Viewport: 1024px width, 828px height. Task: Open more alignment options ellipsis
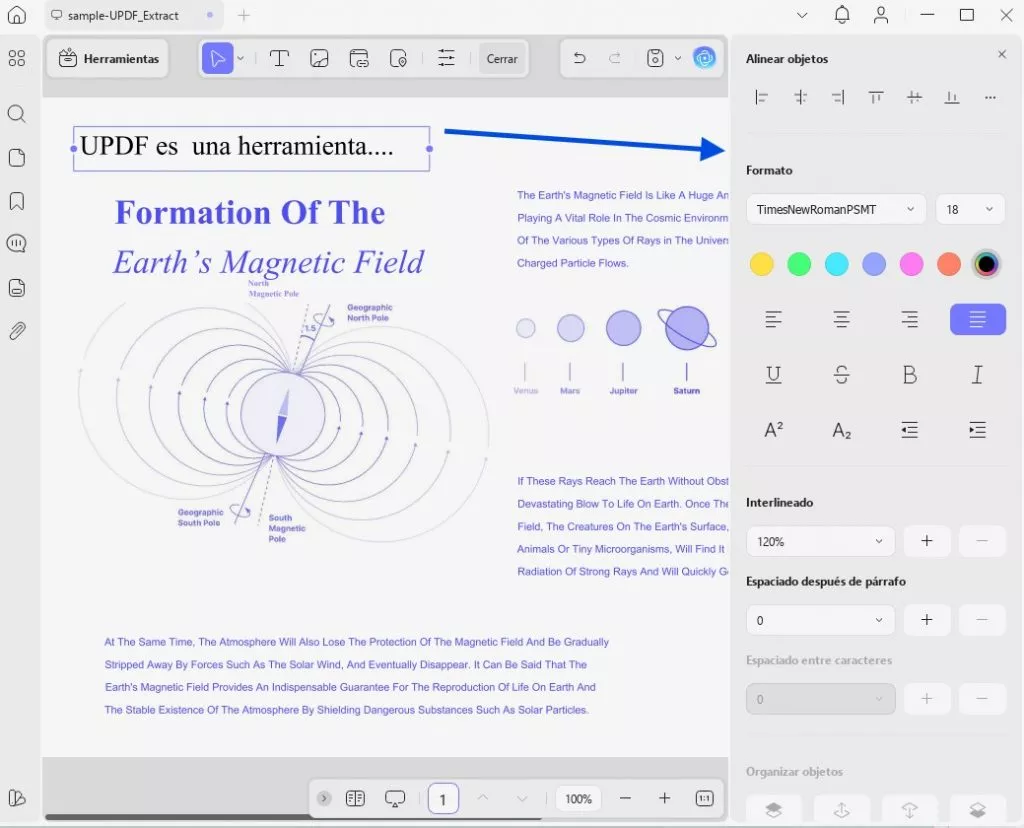point(991,98)
